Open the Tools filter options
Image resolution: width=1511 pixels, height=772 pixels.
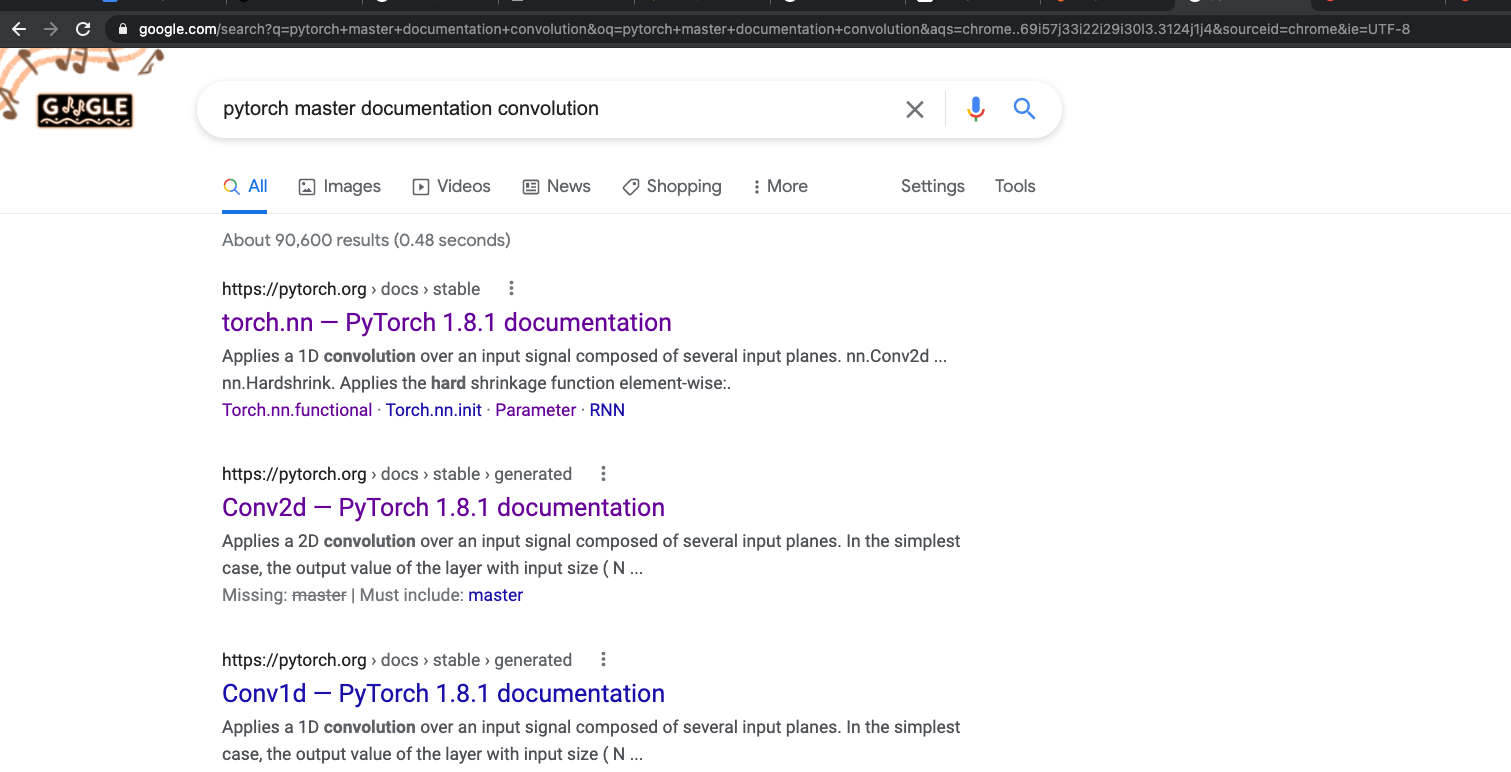pos(1014,186)
